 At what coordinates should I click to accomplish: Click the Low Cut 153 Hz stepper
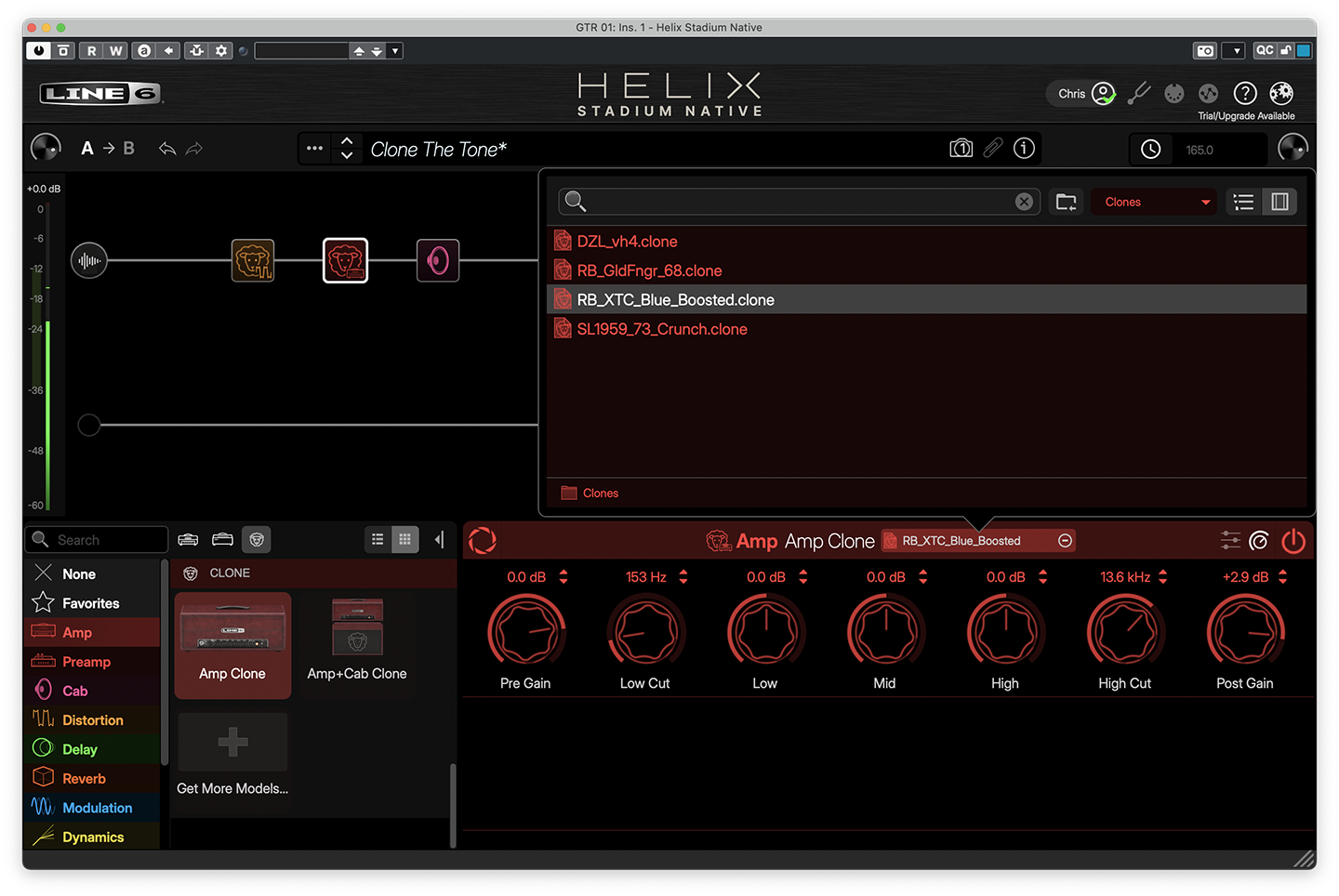(683, 577)
